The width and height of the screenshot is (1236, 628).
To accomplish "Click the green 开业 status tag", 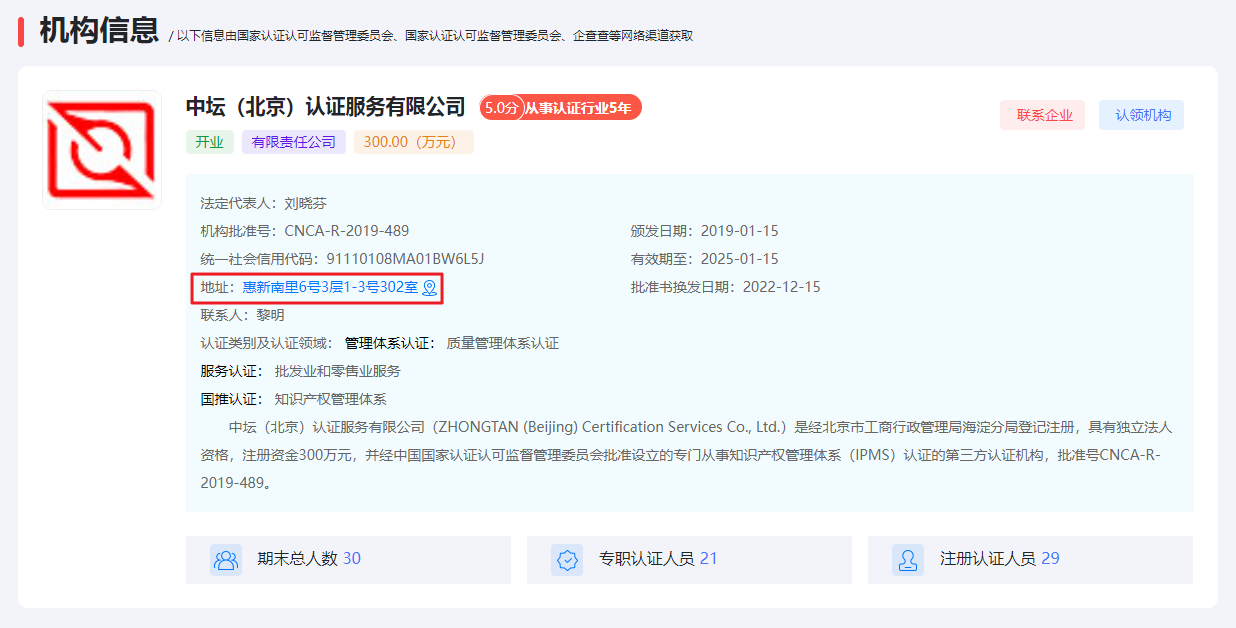I will tap(209, 142).
